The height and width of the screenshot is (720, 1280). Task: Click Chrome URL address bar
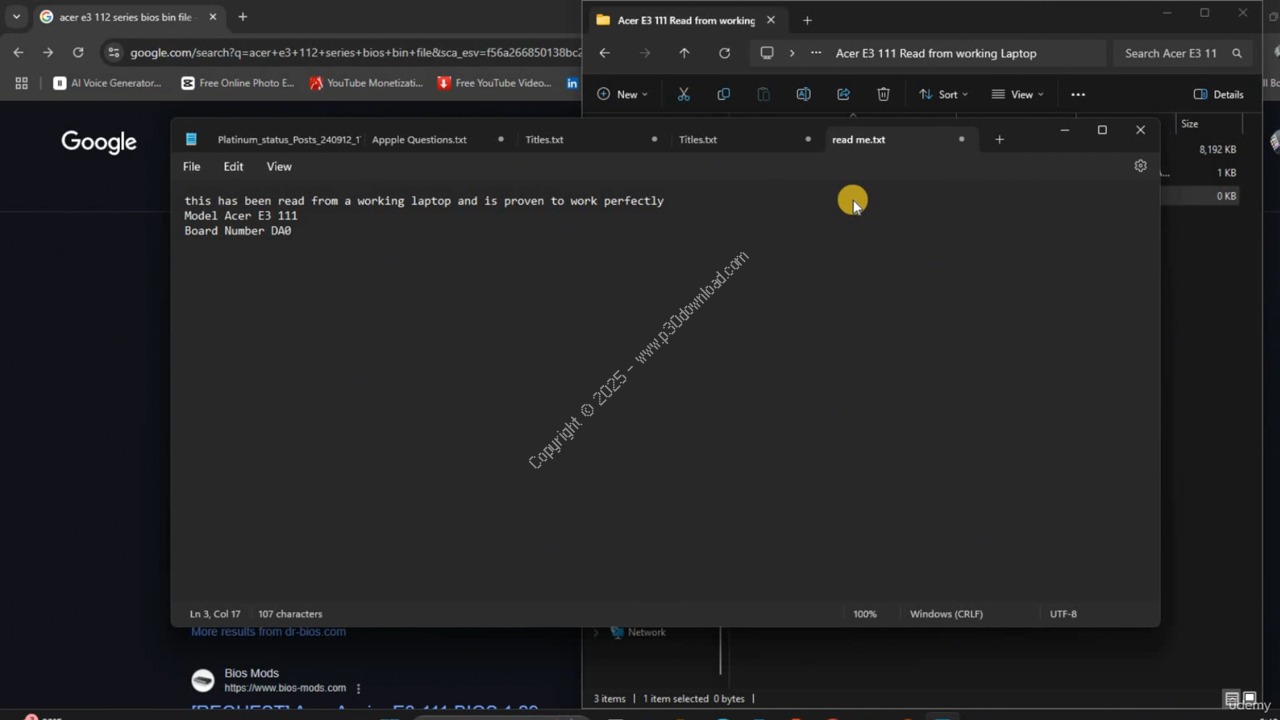(355, 52)
